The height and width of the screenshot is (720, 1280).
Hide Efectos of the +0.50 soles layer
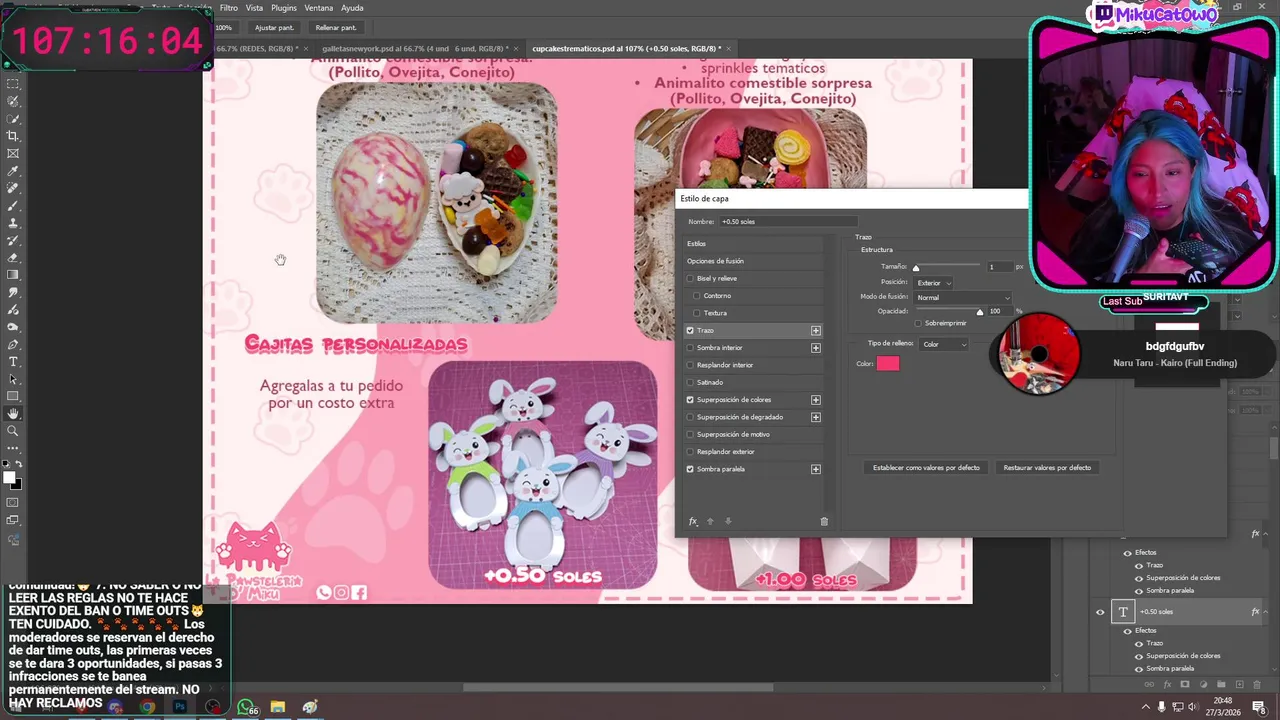1127,631
